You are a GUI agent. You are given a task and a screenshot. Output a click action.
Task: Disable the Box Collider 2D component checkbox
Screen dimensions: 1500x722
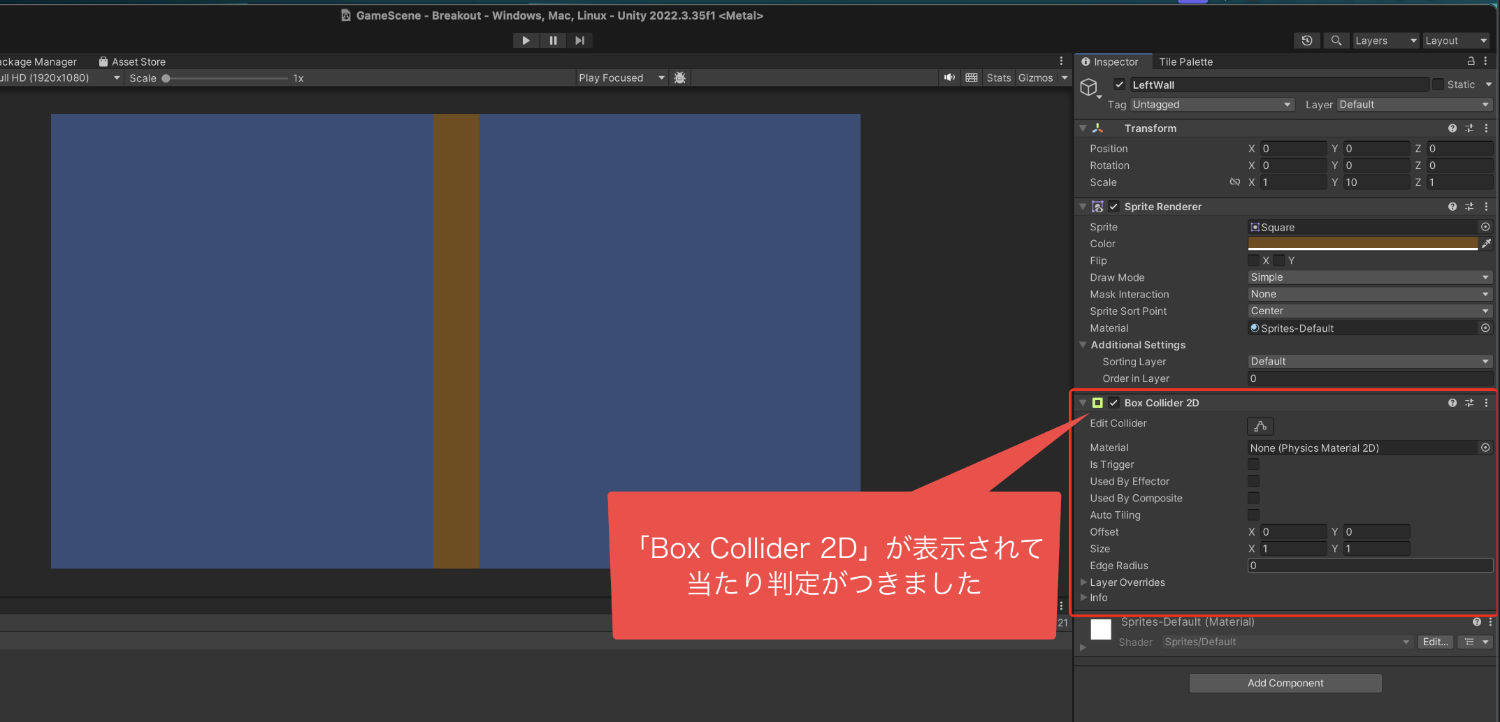coord(1114,403)
